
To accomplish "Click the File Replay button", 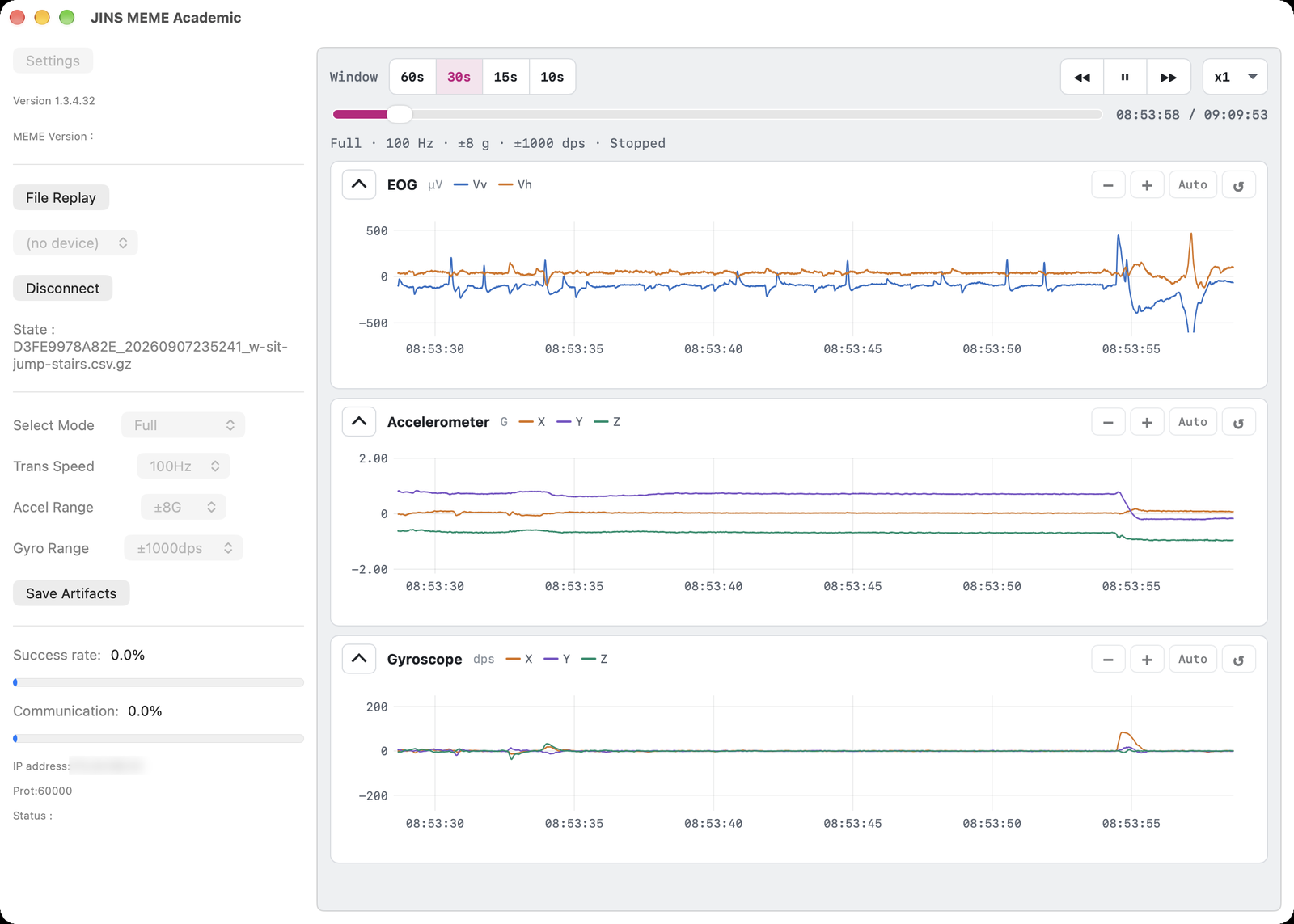I will 61,197.
